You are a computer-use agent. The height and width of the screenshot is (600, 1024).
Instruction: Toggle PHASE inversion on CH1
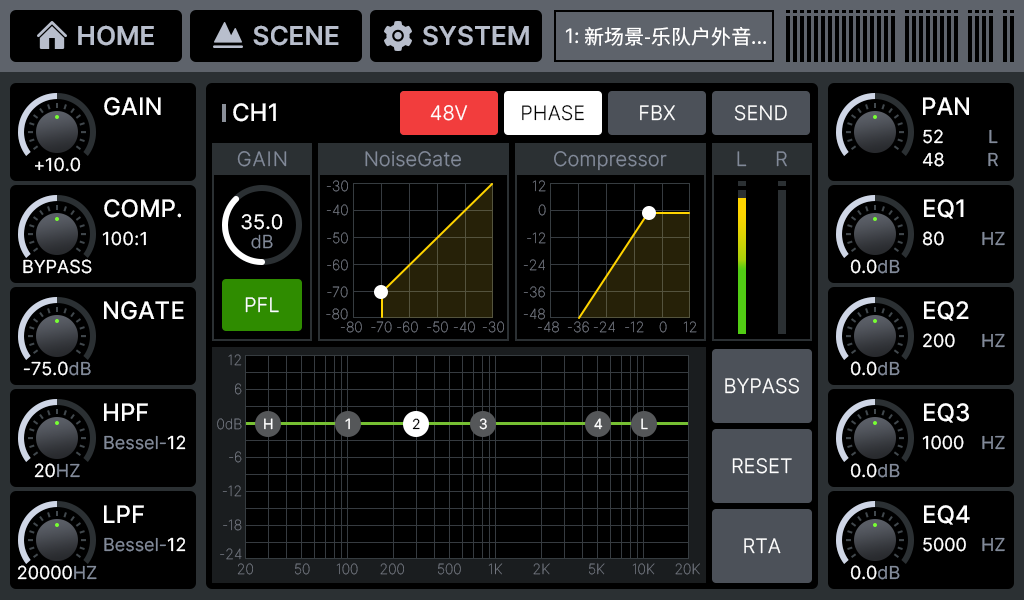click(552, 112)
